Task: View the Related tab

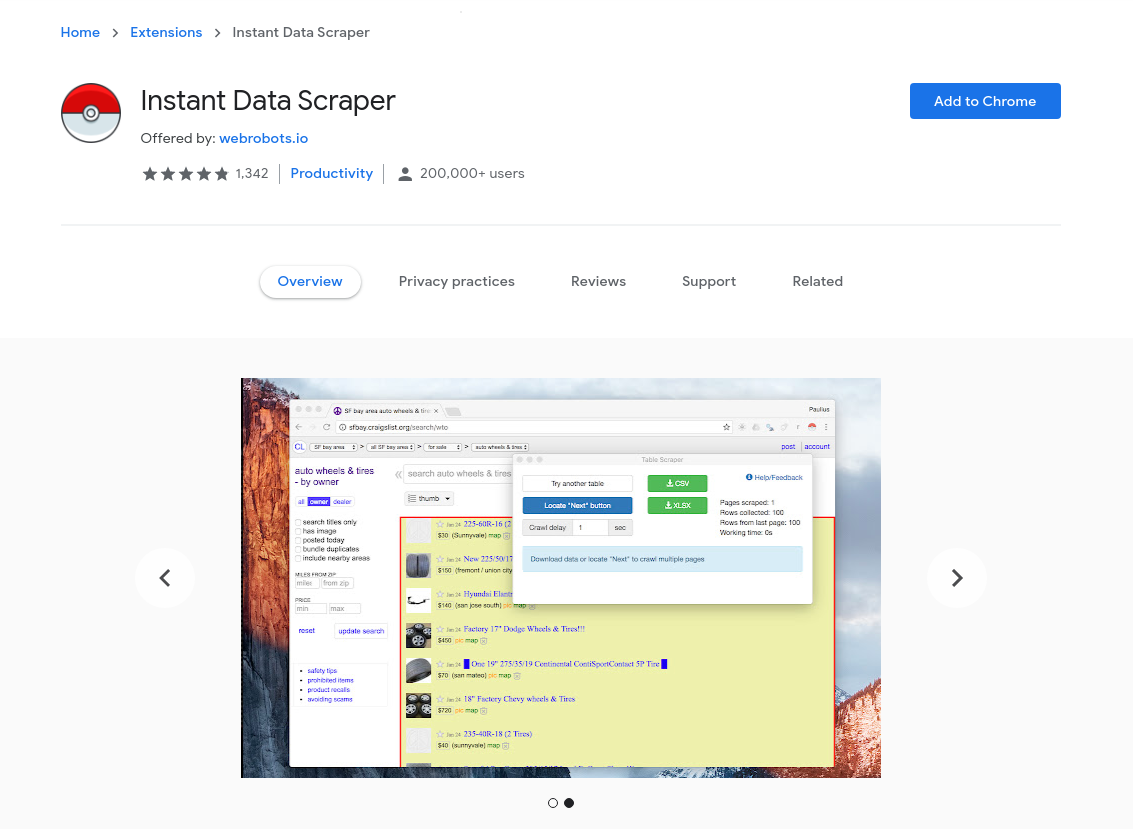Action: (x=817, y=281)
